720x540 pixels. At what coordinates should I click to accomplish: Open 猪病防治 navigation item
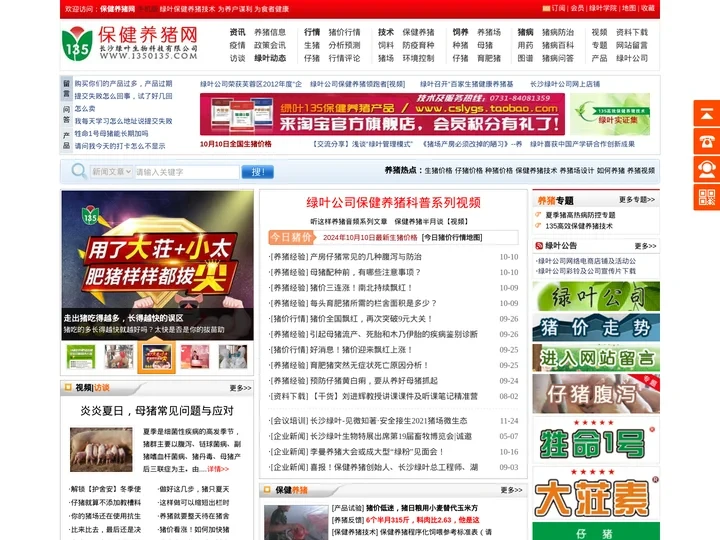[558, 32]
